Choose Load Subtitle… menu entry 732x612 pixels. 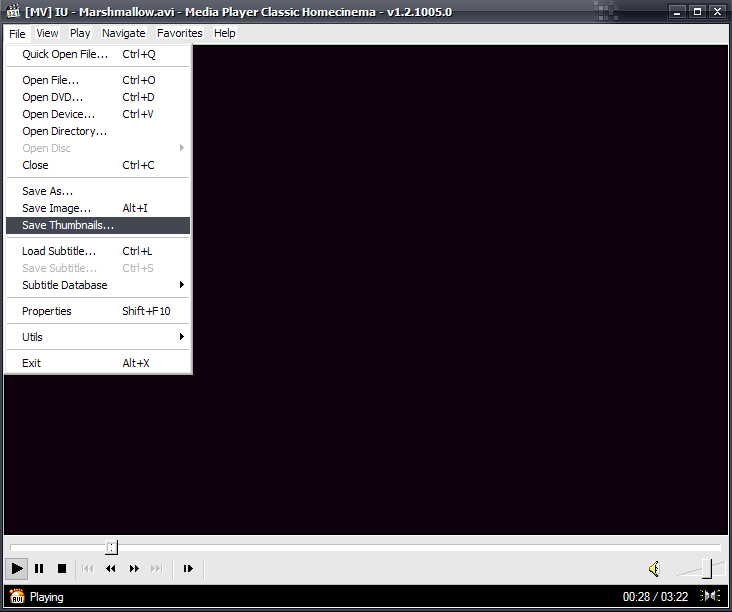tap(98, 251)
